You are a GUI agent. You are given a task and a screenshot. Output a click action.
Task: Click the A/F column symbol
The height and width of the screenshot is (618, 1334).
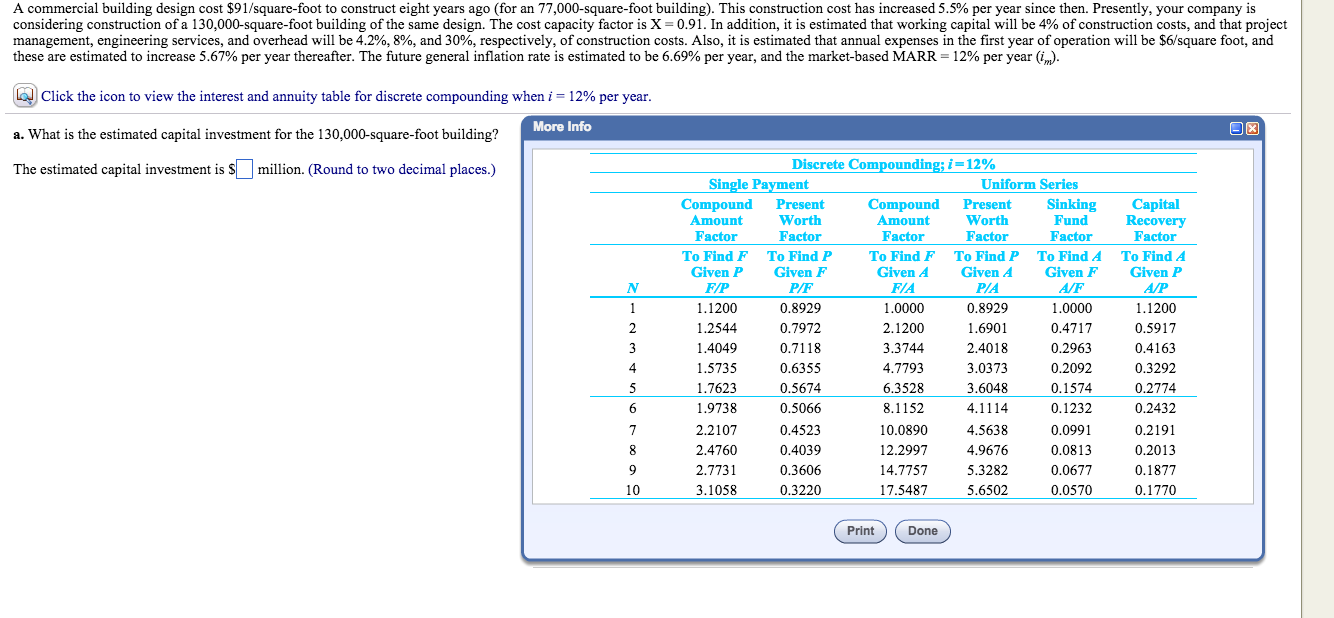(1071, 289)
